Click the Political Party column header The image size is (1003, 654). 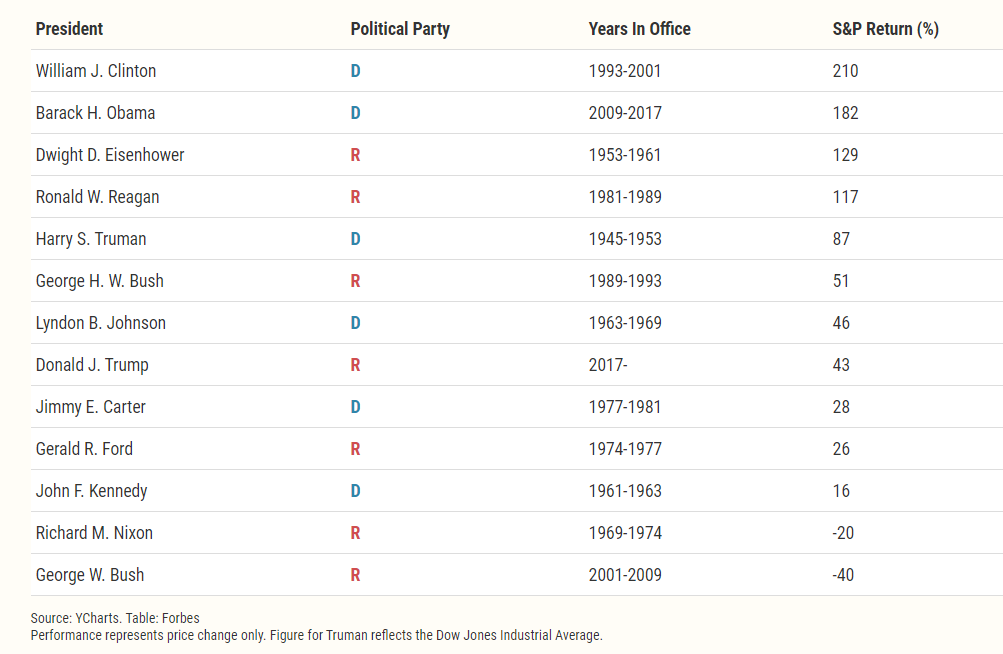[x=400, y=29]
